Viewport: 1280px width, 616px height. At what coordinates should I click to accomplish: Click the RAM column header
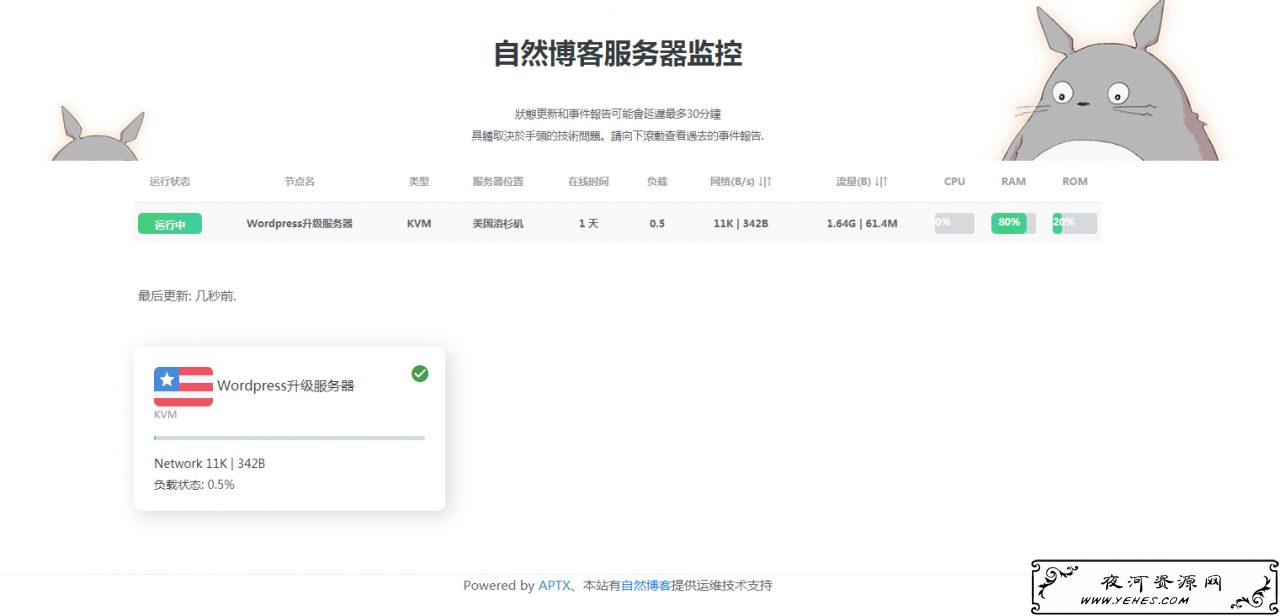pos(1013,182)
